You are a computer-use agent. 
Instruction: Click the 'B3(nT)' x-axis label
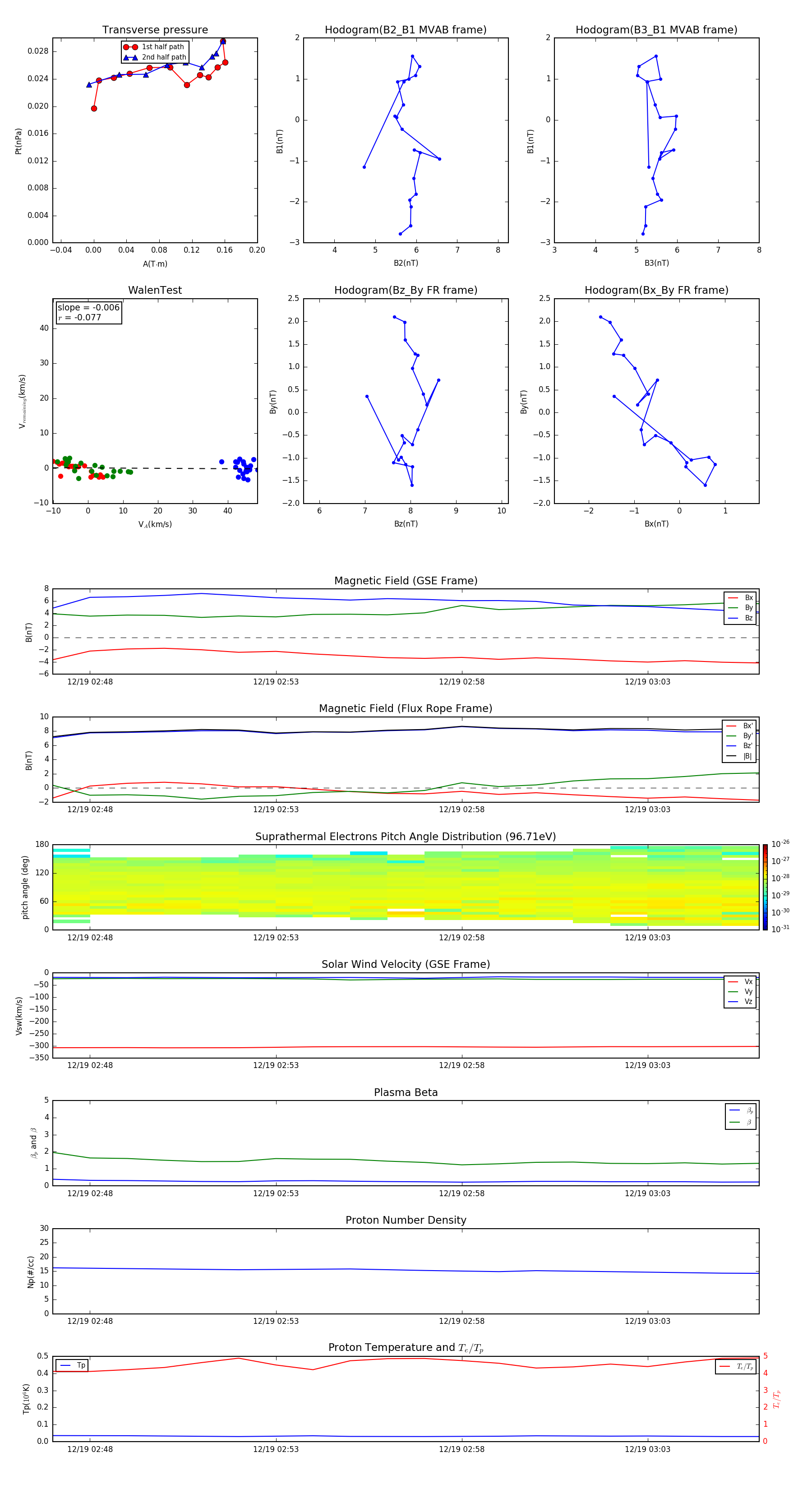[656, 263]
